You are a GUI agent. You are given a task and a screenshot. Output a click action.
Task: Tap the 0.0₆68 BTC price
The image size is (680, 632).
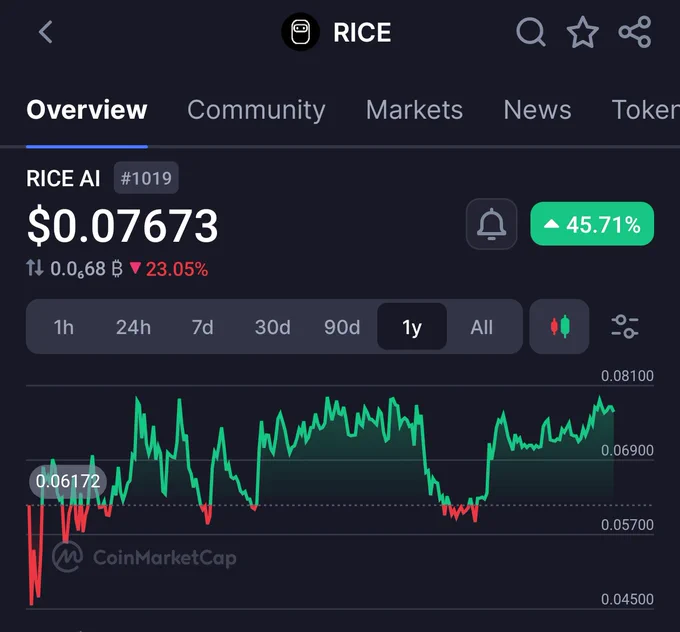(x=86, y=269)
